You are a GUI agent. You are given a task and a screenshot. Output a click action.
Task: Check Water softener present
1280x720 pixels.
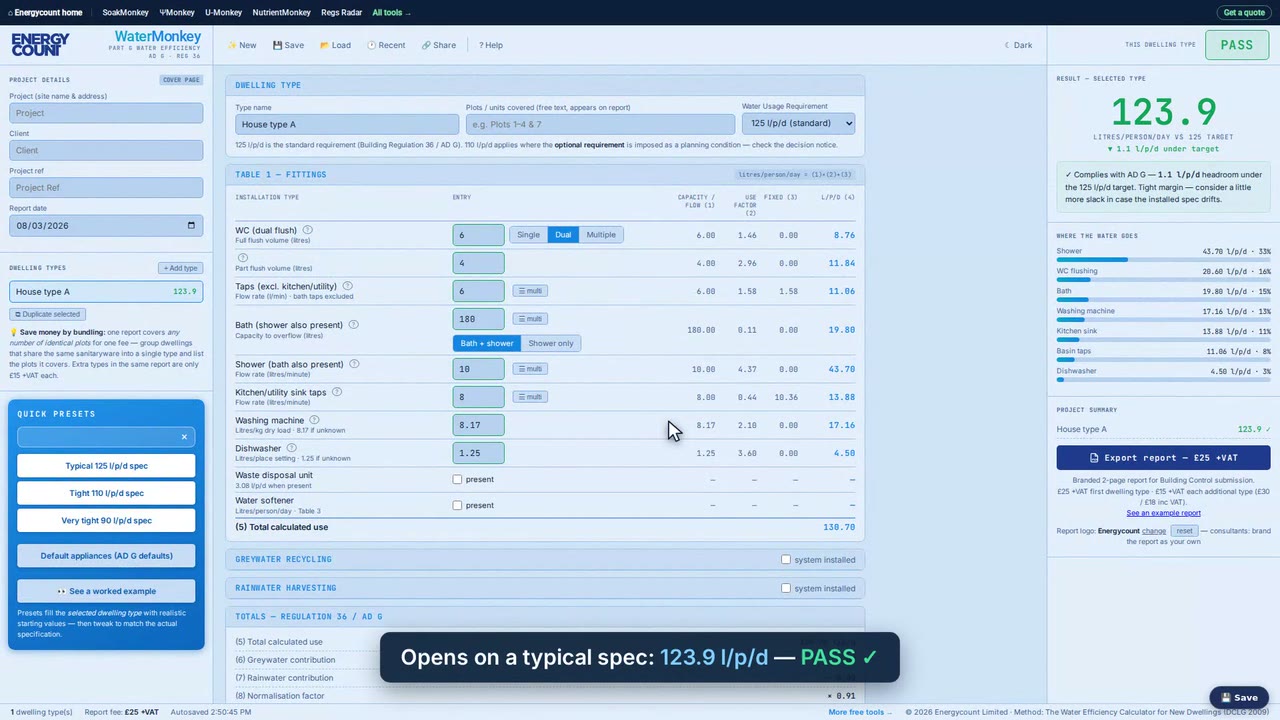(458, 505)
